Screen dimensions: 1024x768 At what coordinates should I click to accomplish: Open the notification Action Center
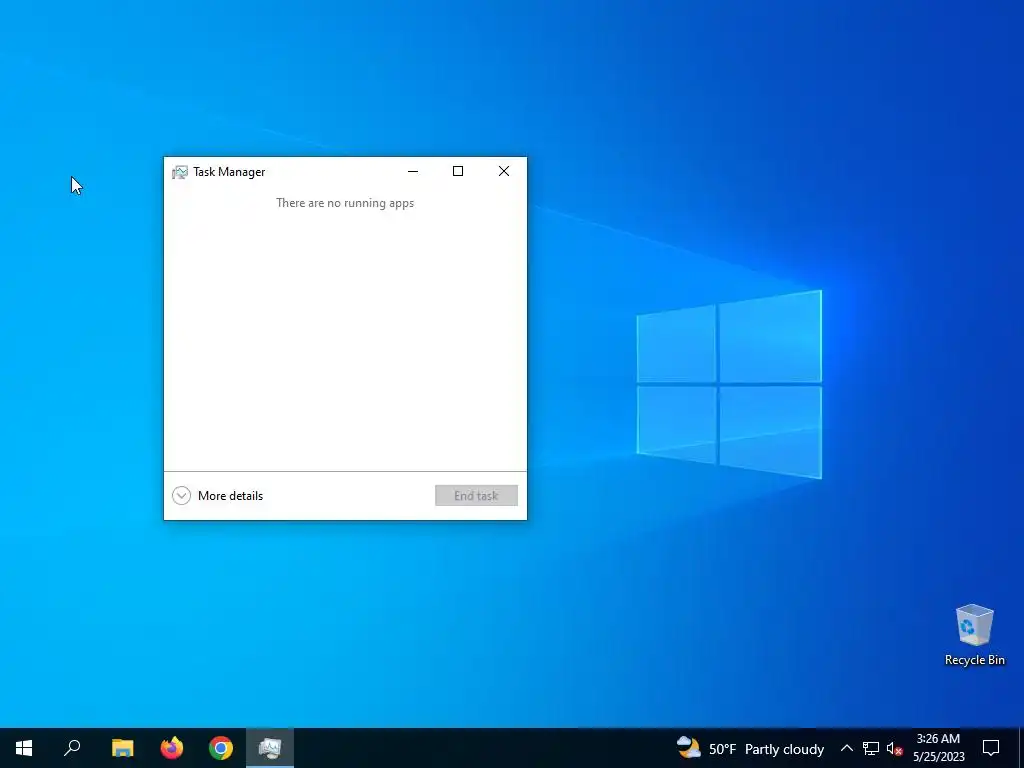[991, 748]
